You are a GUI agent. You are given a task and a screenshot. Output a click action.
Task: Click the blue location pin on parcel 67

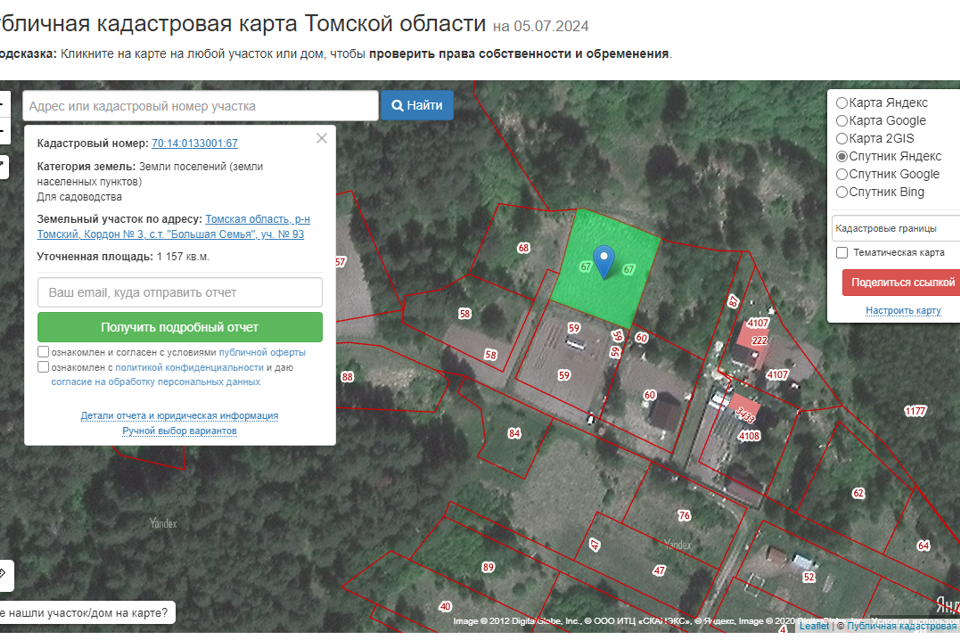point(603,260)
